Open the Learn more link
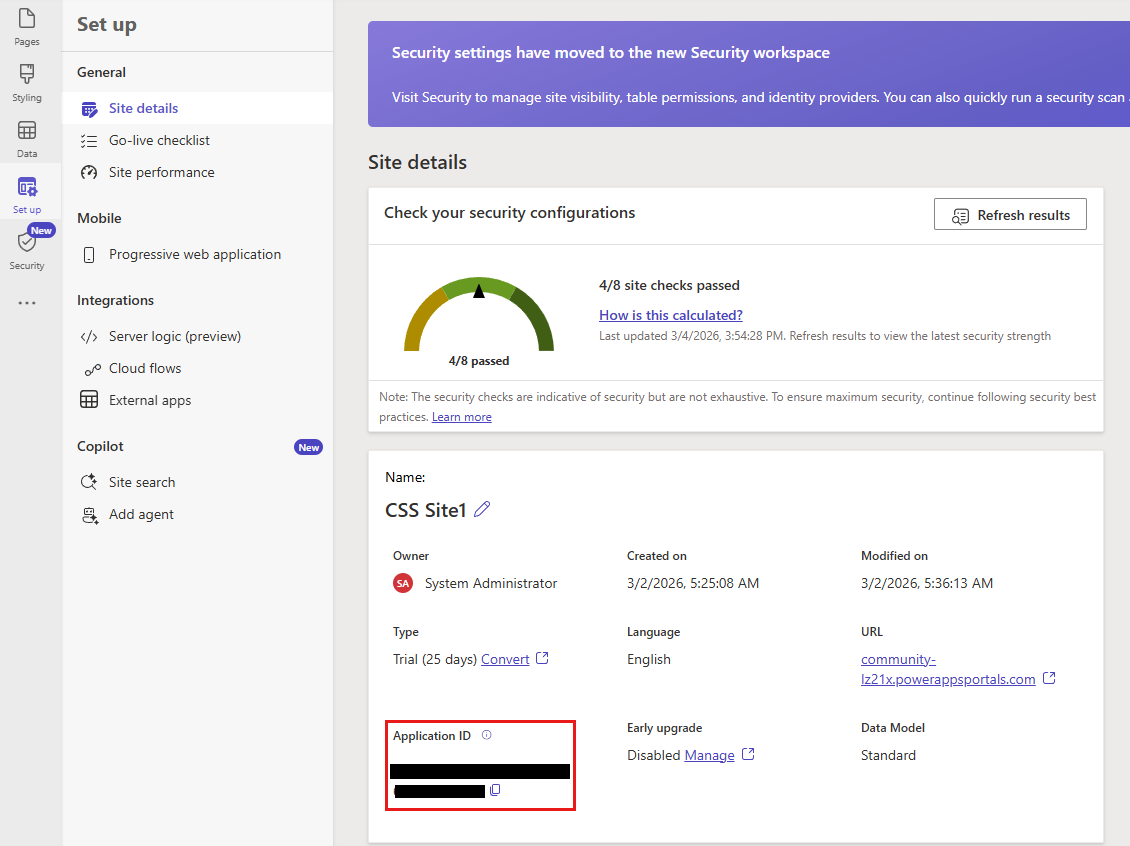This screenshot has height=846, width=1130. (461, 417)
